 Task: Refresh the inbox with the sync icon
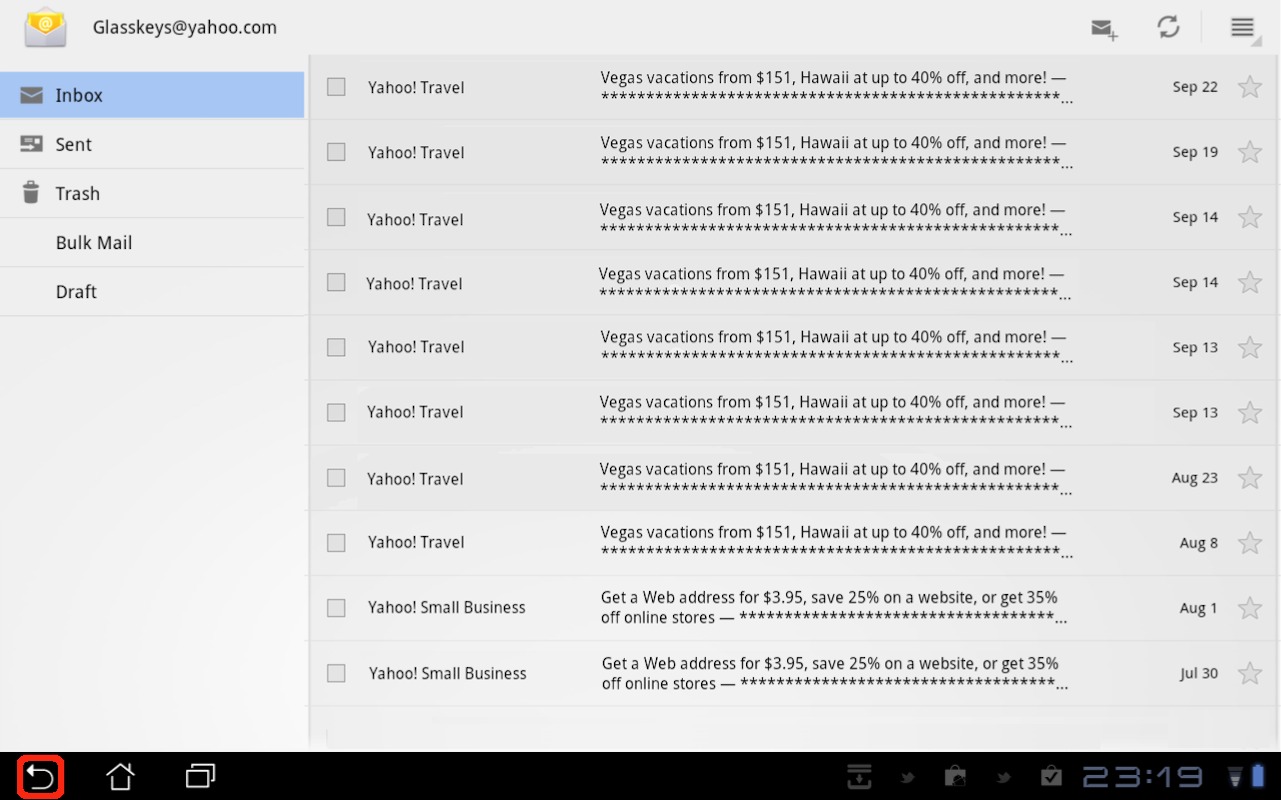coord(1168,27)
